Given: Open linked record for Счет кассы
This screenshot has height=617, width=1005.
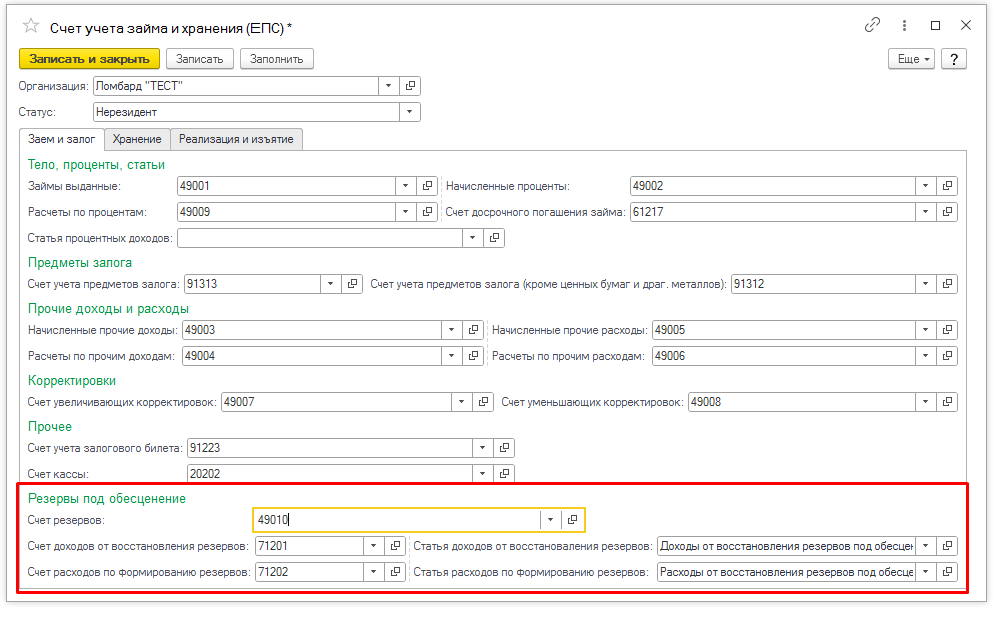Looking at the screenshot, I should tap(505, 473).
